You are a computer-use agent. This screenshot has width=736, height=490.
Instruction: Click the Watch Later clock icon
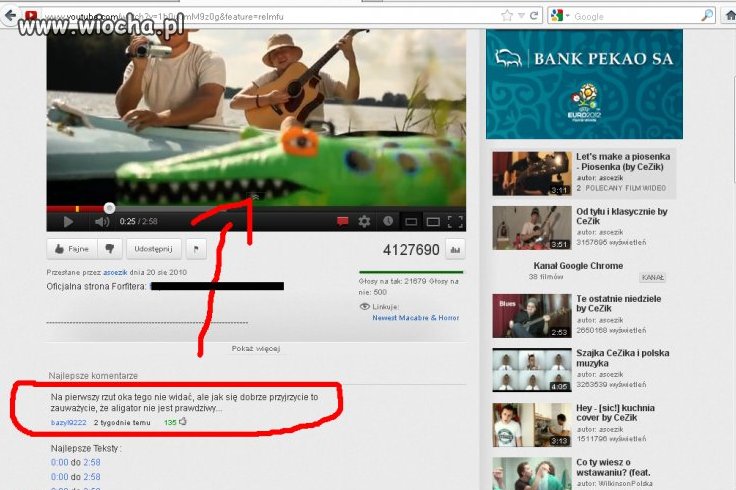coord(388,221)
